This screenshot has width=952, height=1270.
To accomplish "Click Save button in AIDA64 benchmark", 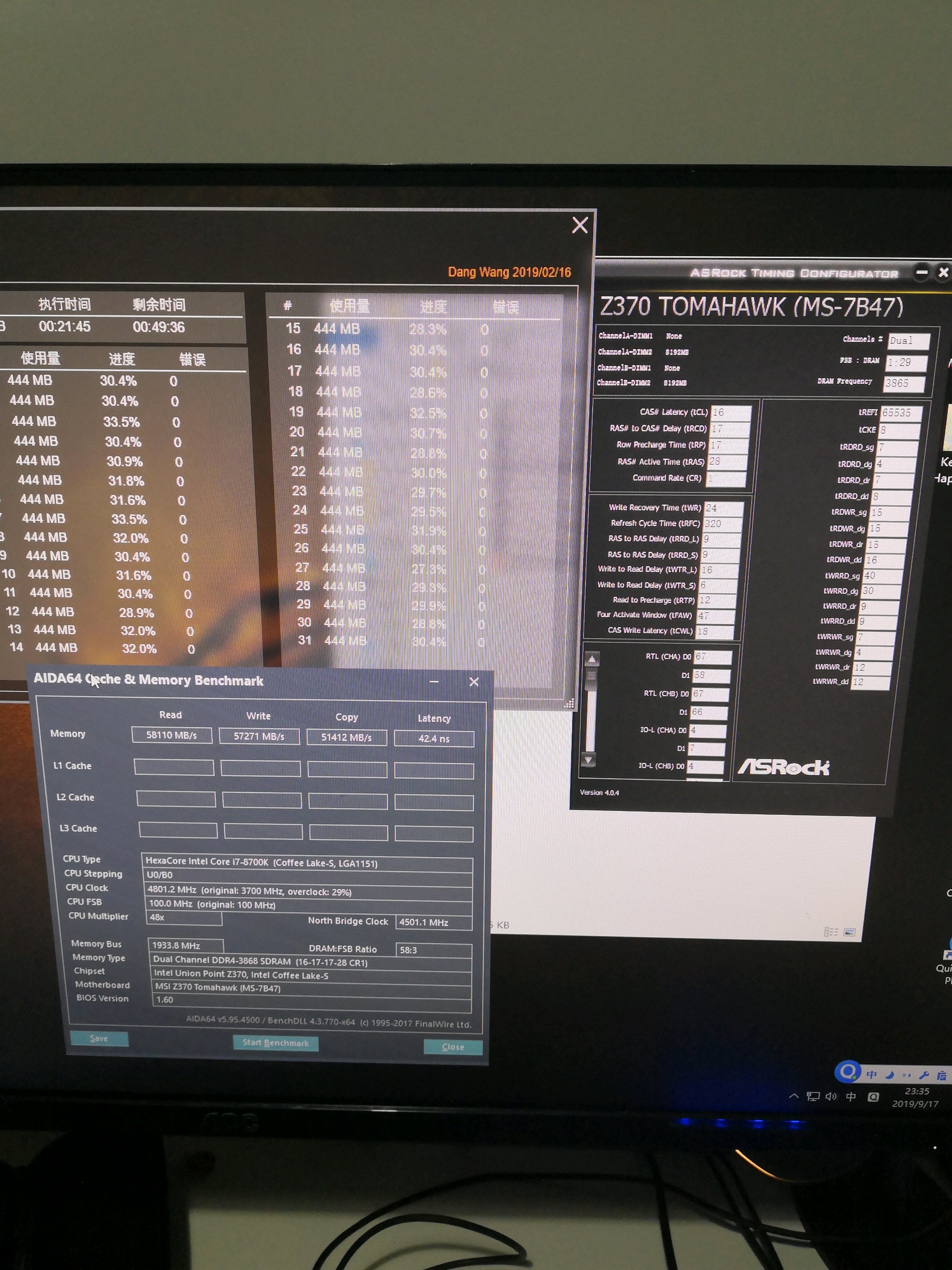I will [x=99, y=1038].
